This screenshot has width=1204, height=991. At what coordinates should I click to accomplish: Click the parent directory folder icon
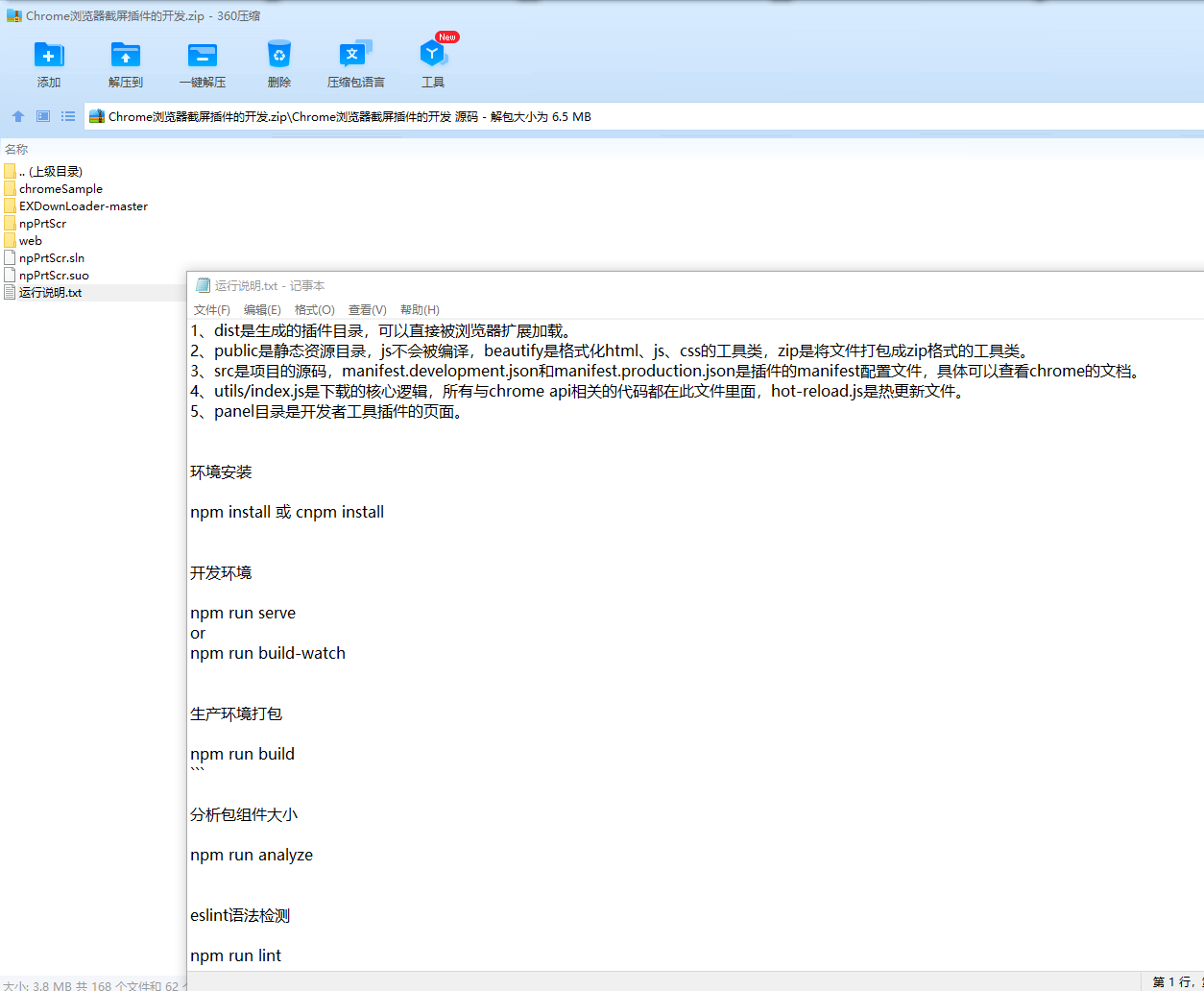point(10,171)
